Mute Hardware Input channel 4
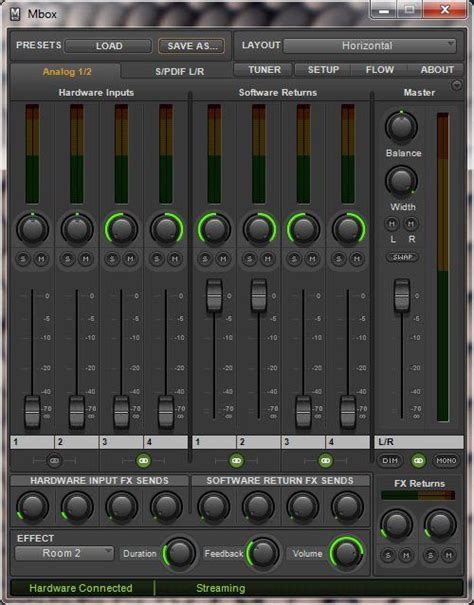The image size is (474, 605). [x=175, y=259]
